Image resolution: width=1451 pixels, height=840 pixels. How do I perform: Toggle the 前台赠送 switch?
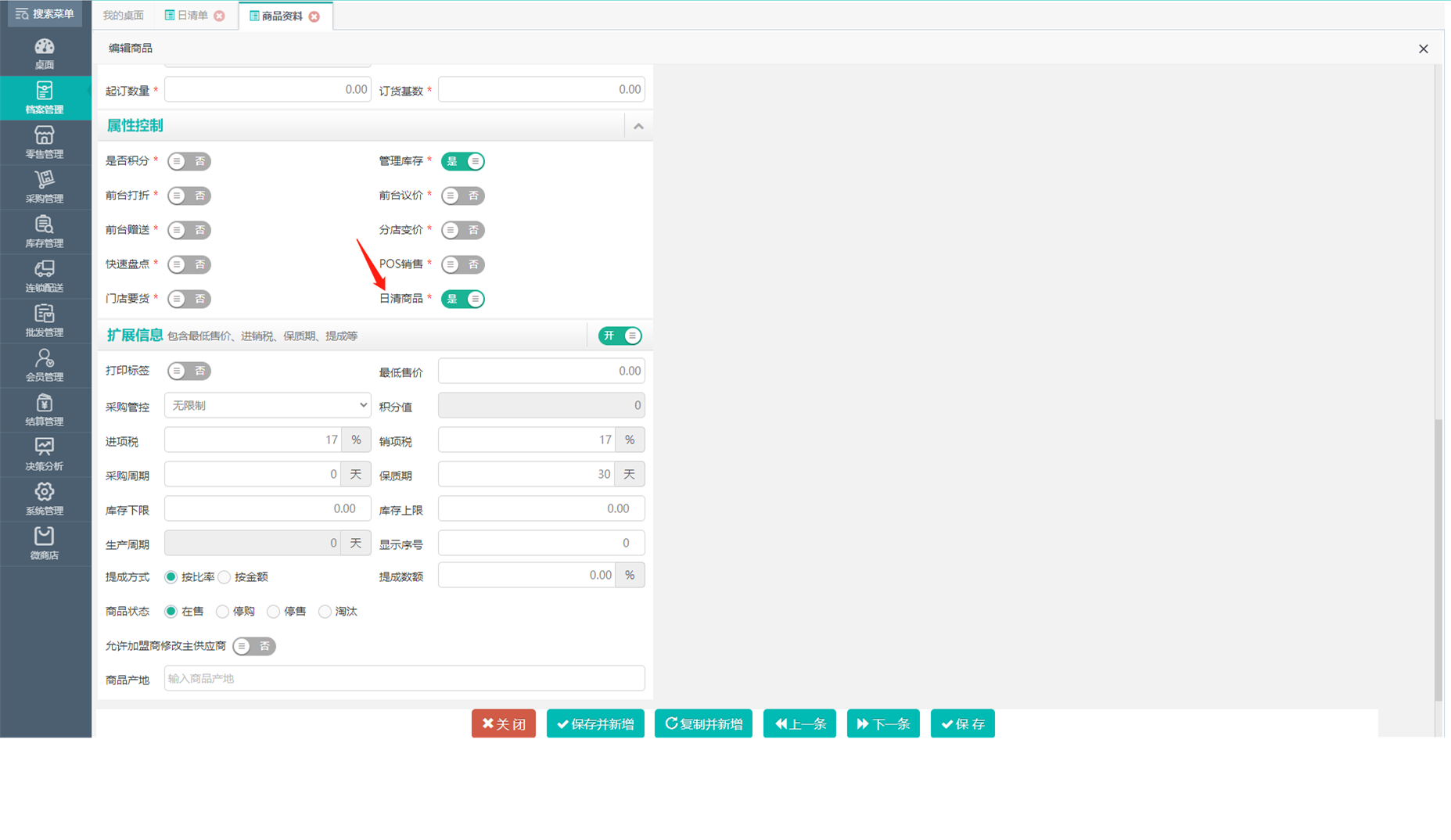[189, 230]
